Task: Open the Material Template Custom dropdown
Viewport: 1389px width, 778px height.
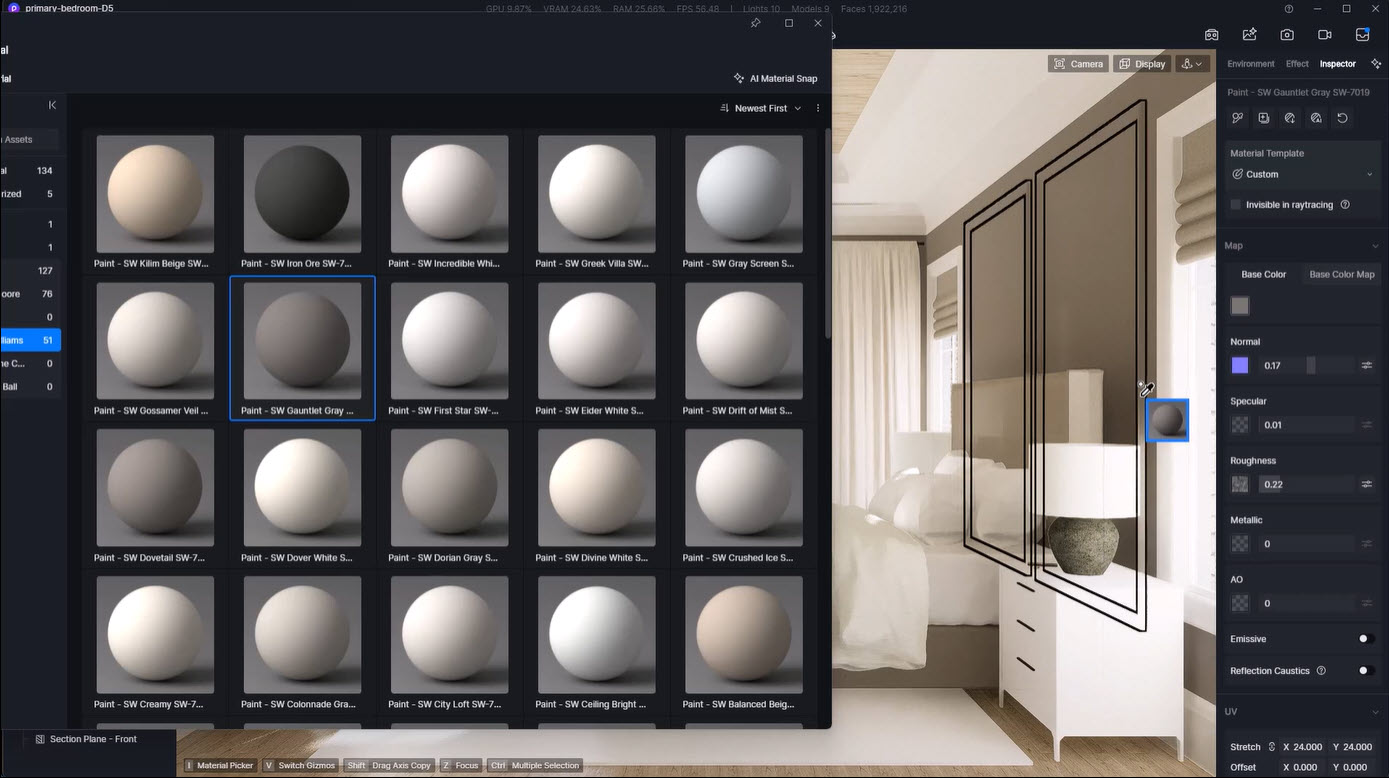Action: (1302, 174)
